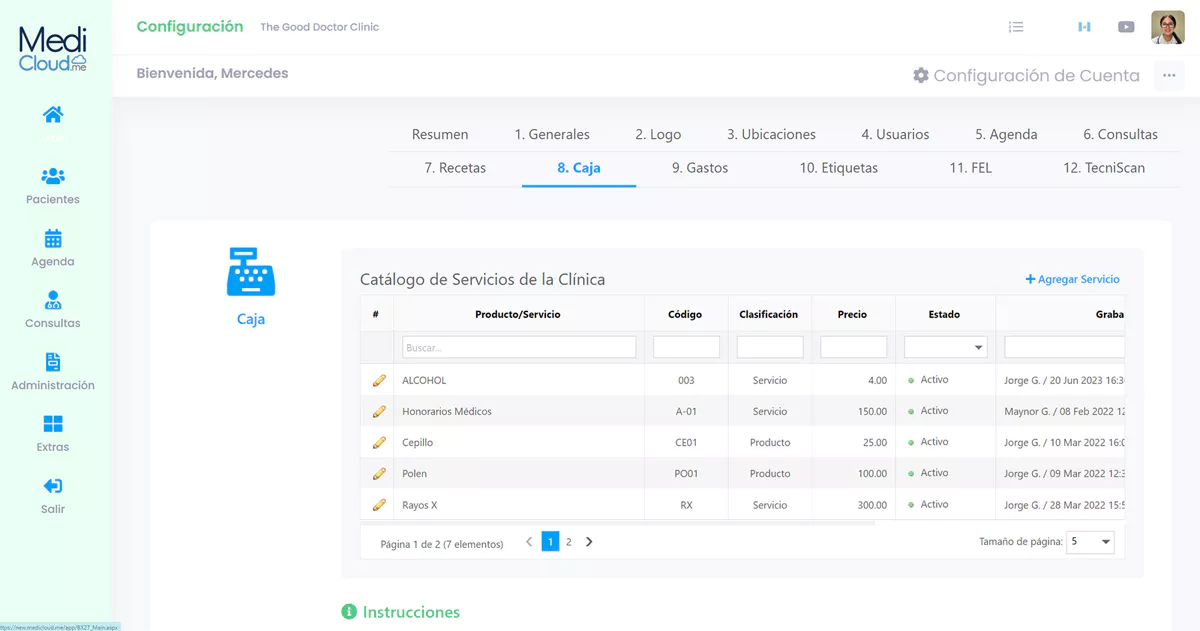Click the Salir logout icon
This screenshot has width=1200, height=631.
[x=53, y=486]
